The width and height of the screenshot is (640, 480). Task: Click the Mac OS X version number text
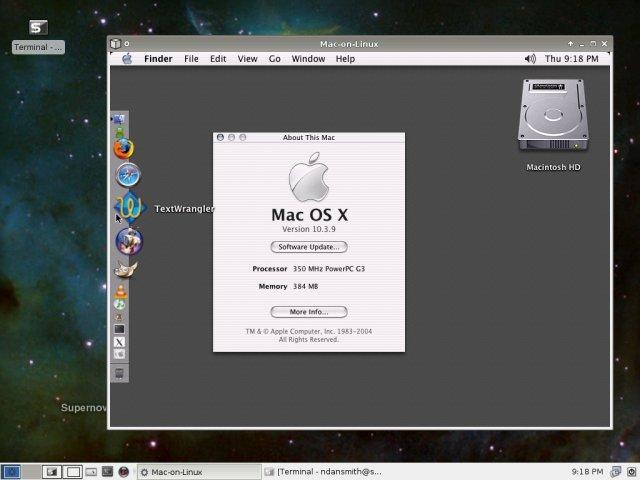pos(308,229)
